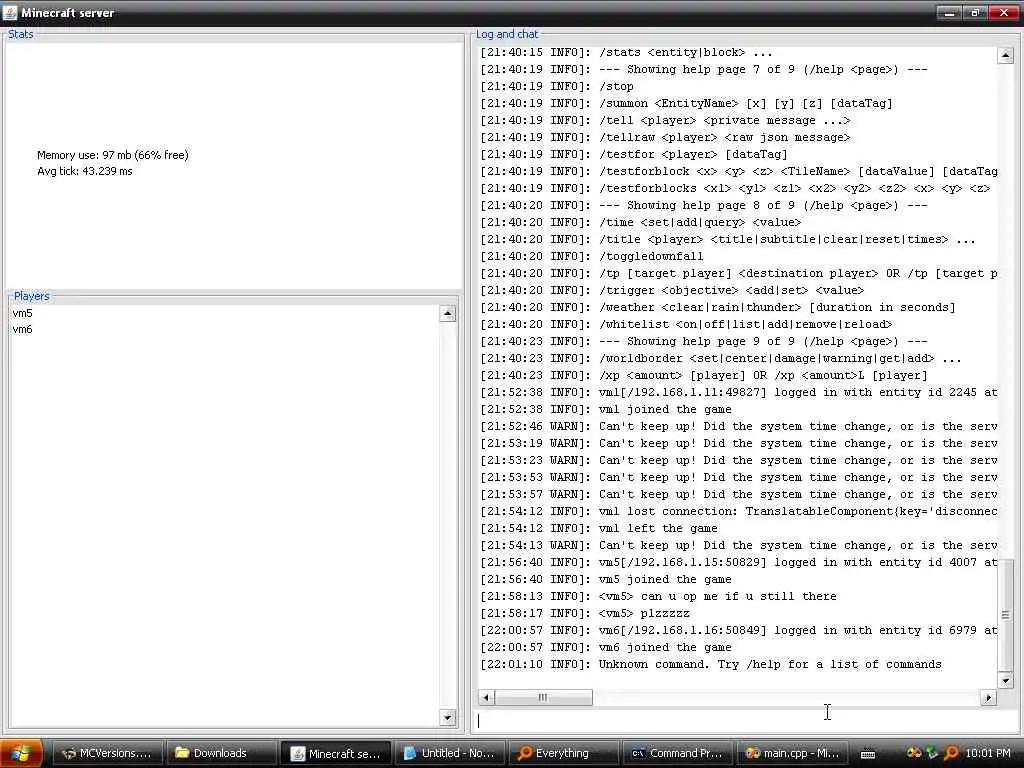Viewport: 1024px width, 768px height.
Task: Select player vm5 in the Players list
Action: pyautogui.click(x=22, y=313)
